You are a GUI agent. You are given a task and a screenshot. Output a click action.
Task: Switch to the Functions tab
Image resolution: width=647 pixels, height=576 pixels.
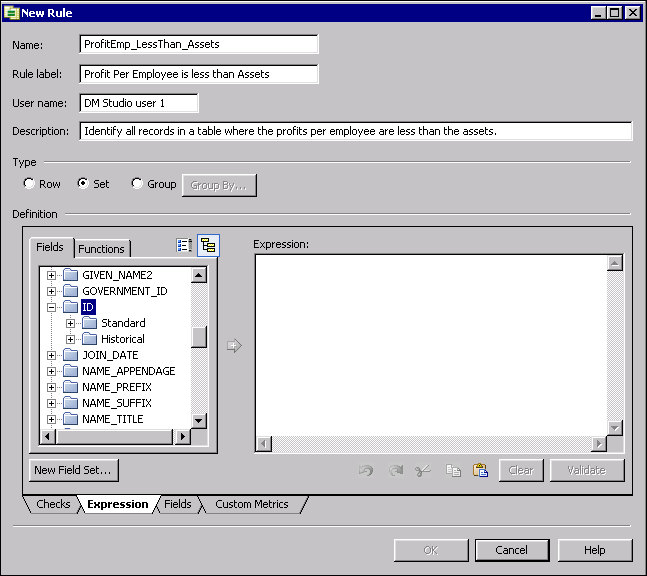pyautogui.click(x=101, y=249)
